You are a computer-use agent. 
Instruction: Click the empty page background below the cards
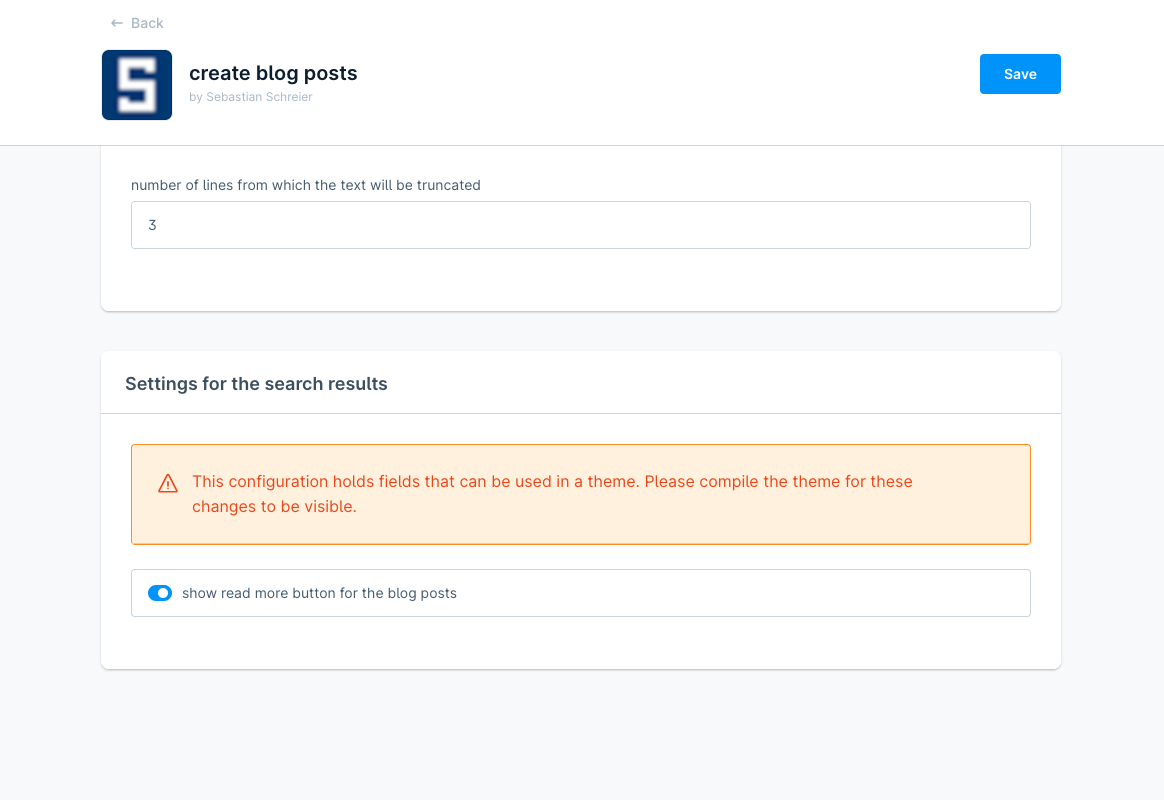click(x=580, y=735)
